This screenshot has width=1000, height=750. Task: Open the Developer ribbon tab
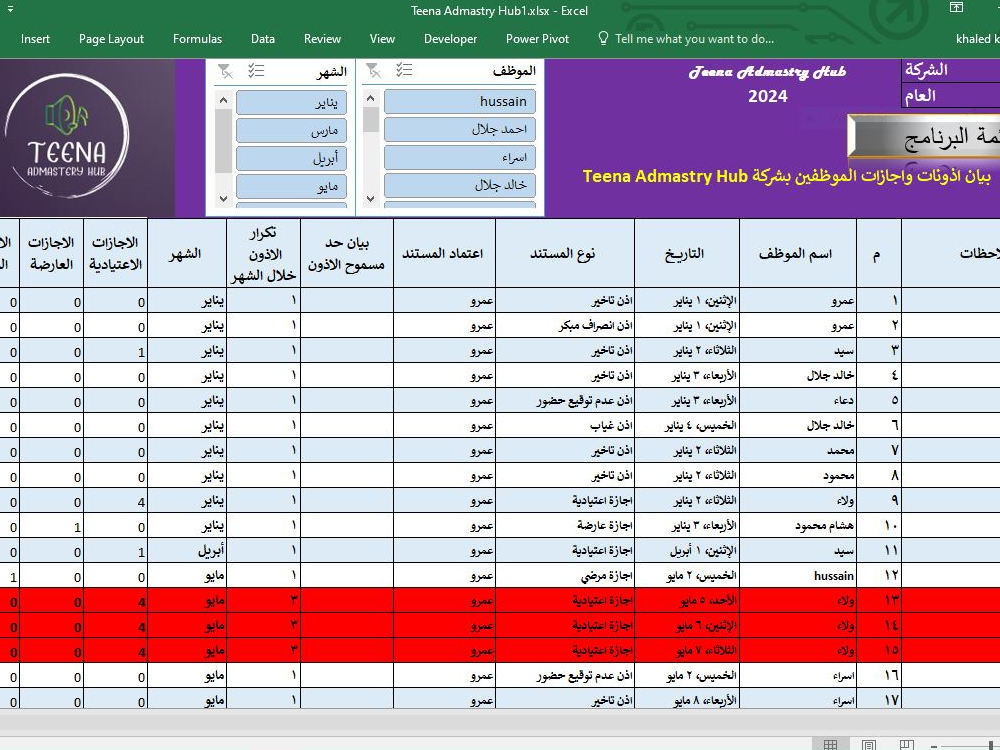tap(450, 39)
